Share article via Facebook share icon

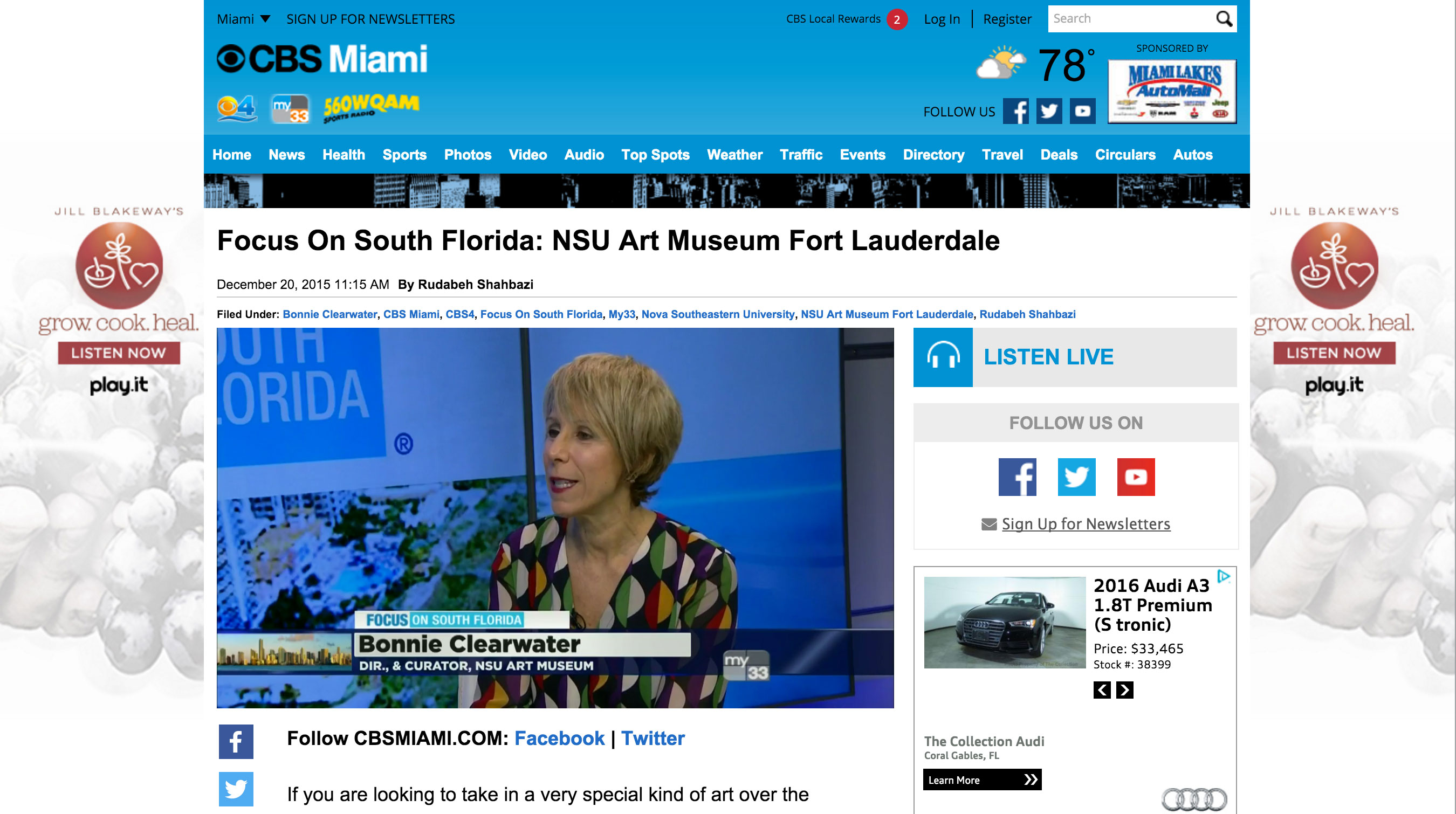[236, 742]
